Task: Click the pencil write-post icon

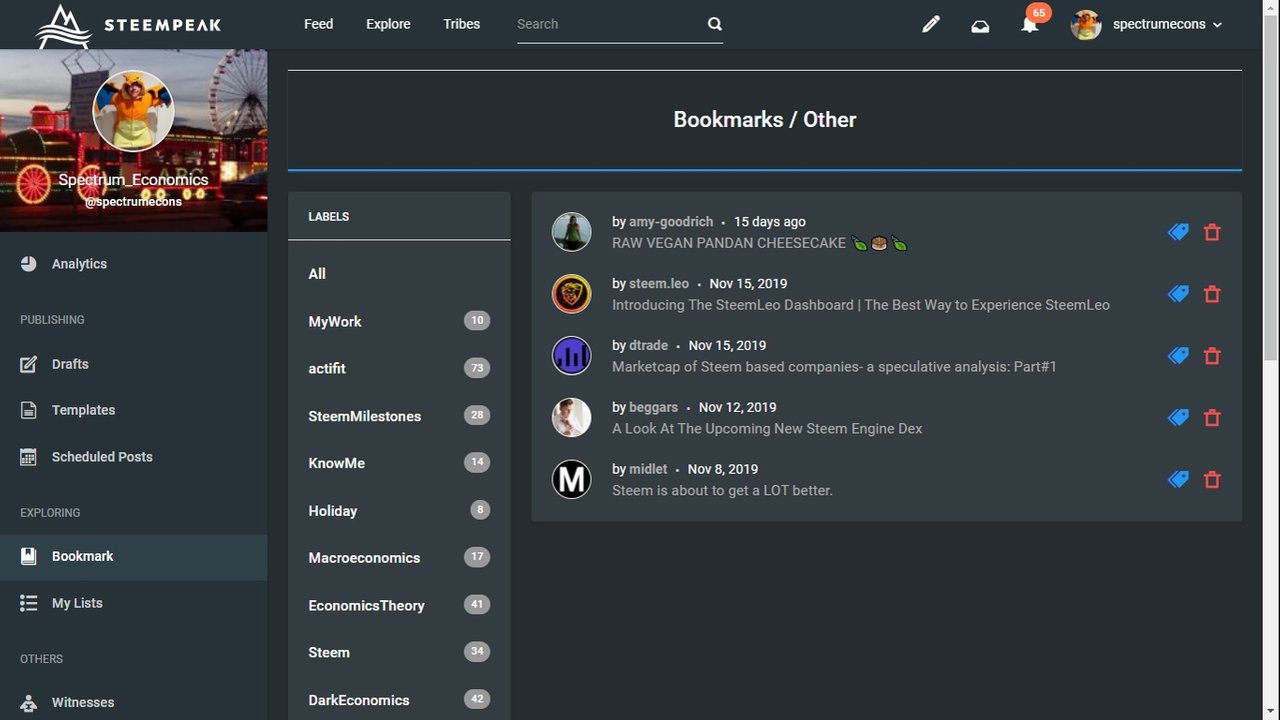Action: (x=931, y=25)
